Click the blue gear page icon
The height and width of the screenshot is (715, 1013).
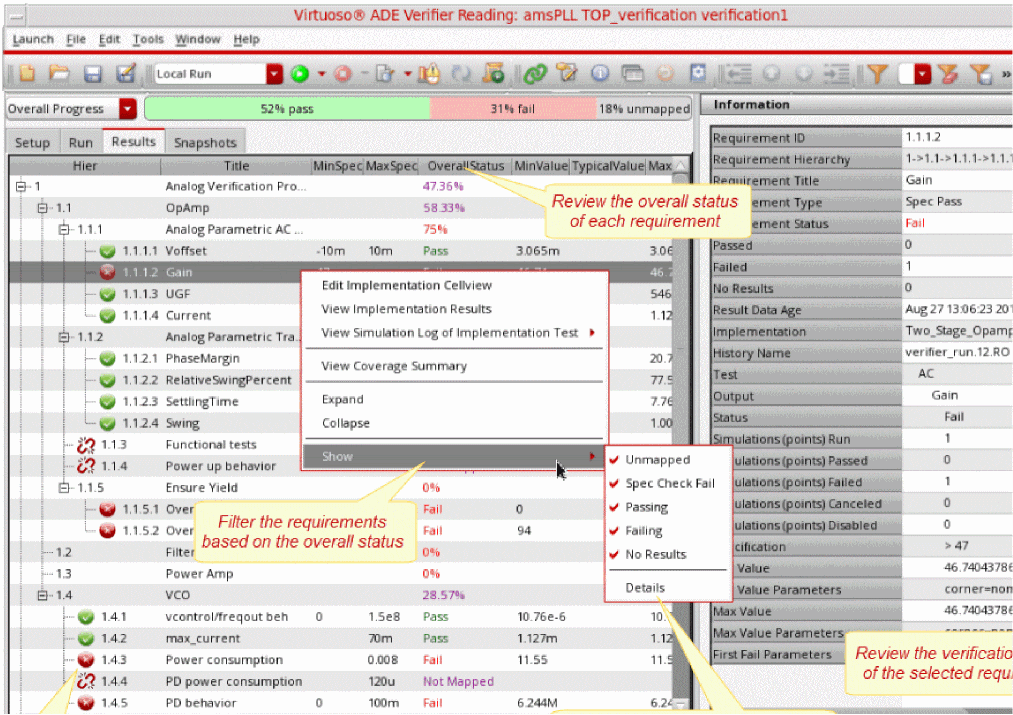tap(698, 73)
